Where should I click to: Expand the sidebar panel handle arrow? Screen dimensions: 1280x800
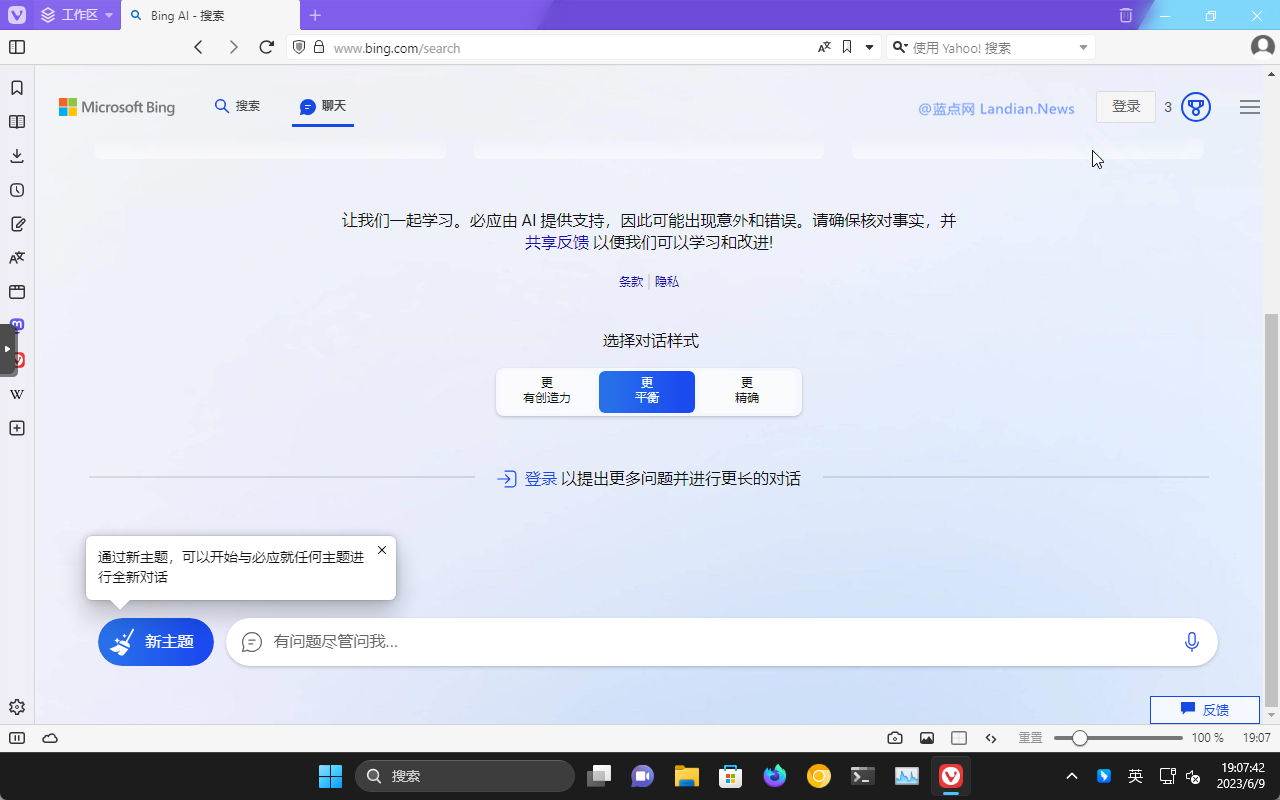7,349
